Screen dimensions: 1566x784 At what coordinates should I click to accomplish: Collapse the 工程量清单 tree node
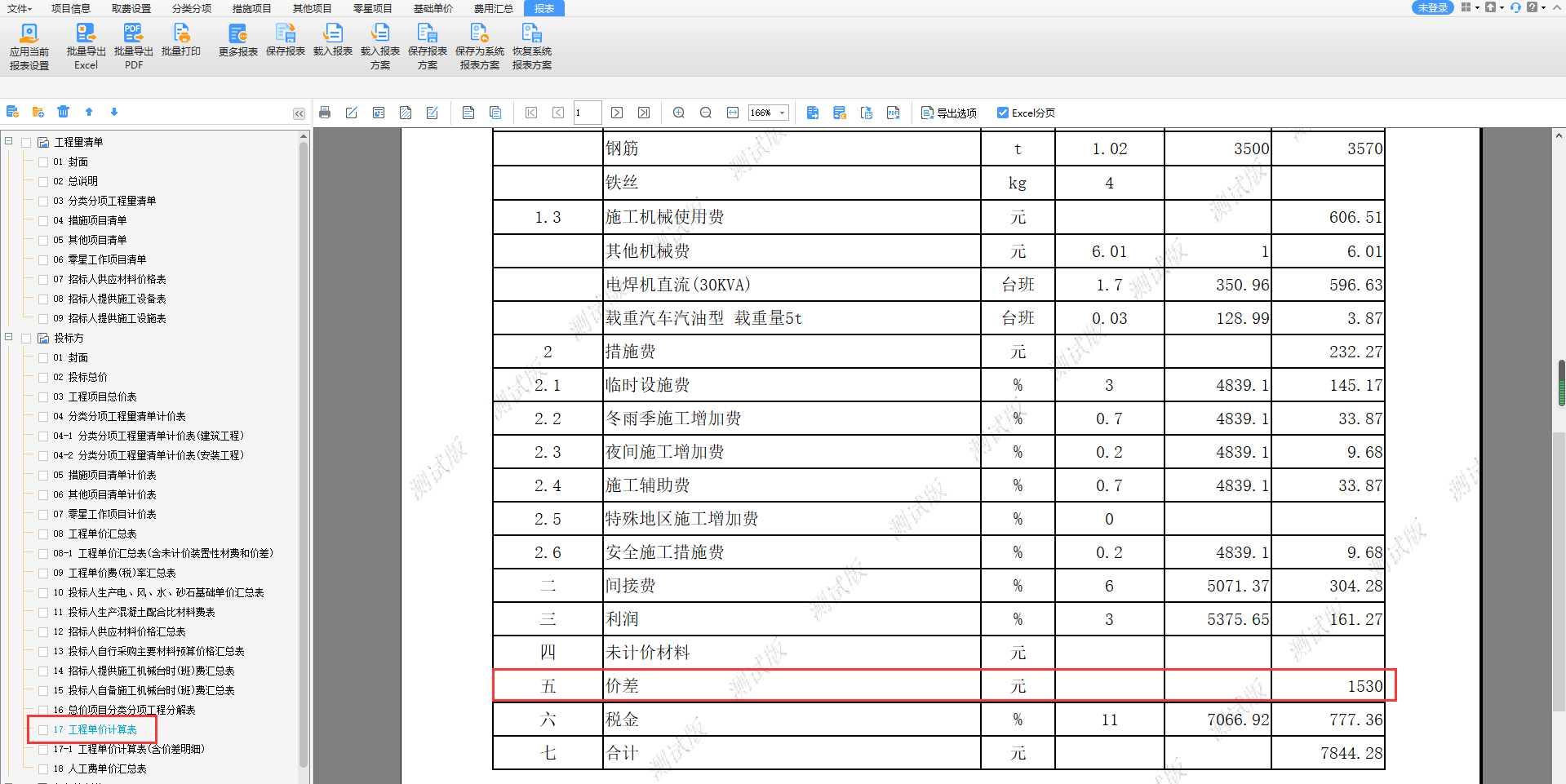[9, 141]
